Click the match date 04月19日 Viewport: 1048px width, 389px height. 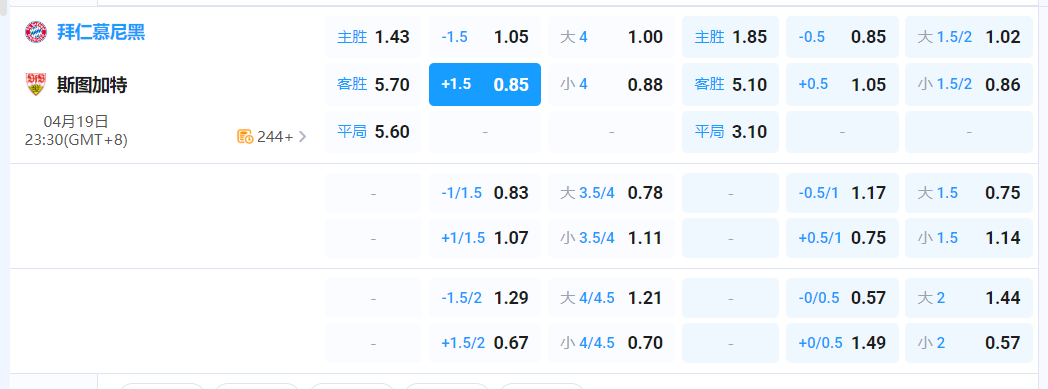point(76,122)
